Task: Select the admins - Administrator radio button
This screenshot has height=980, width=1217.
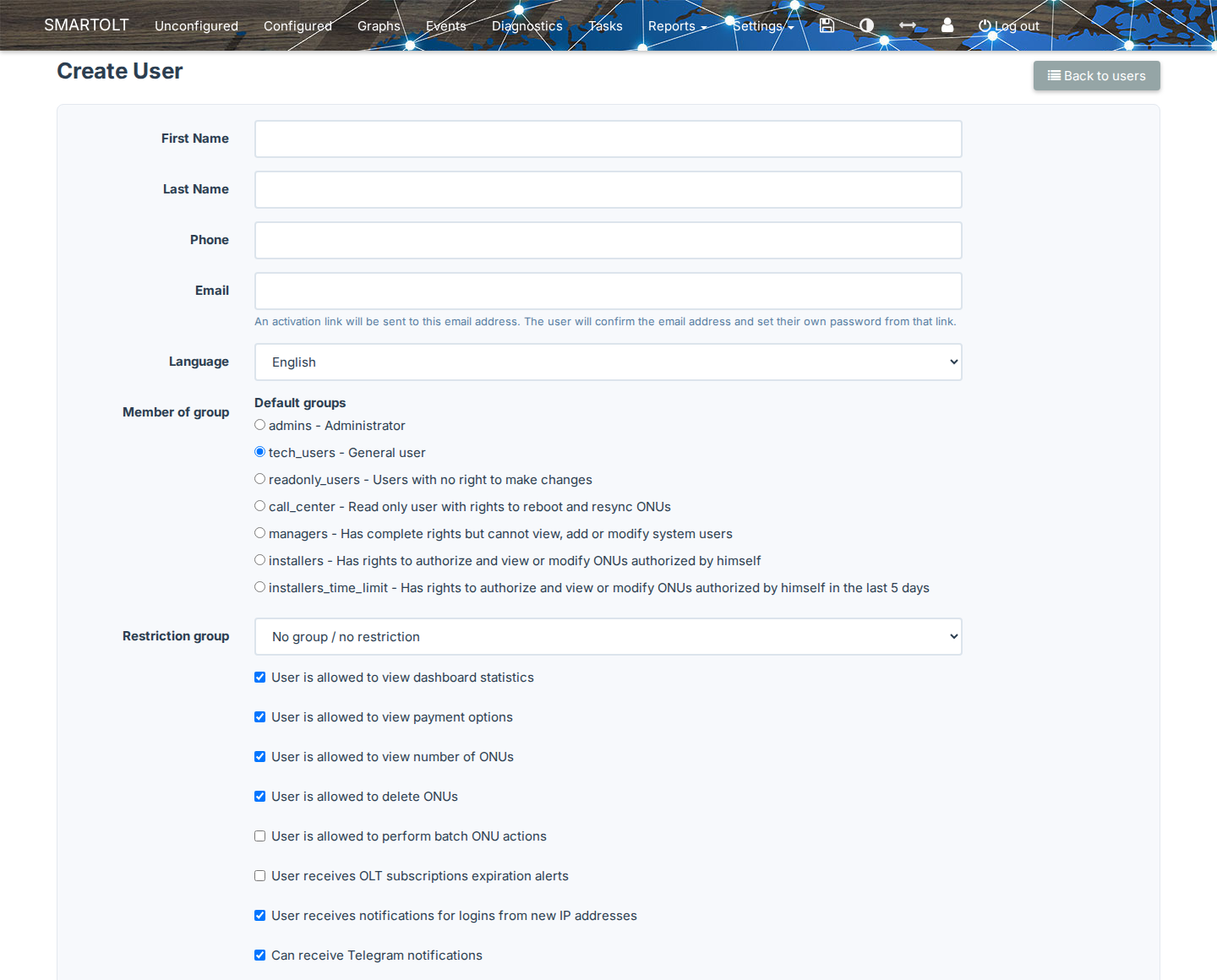Action: coord(260,425)
